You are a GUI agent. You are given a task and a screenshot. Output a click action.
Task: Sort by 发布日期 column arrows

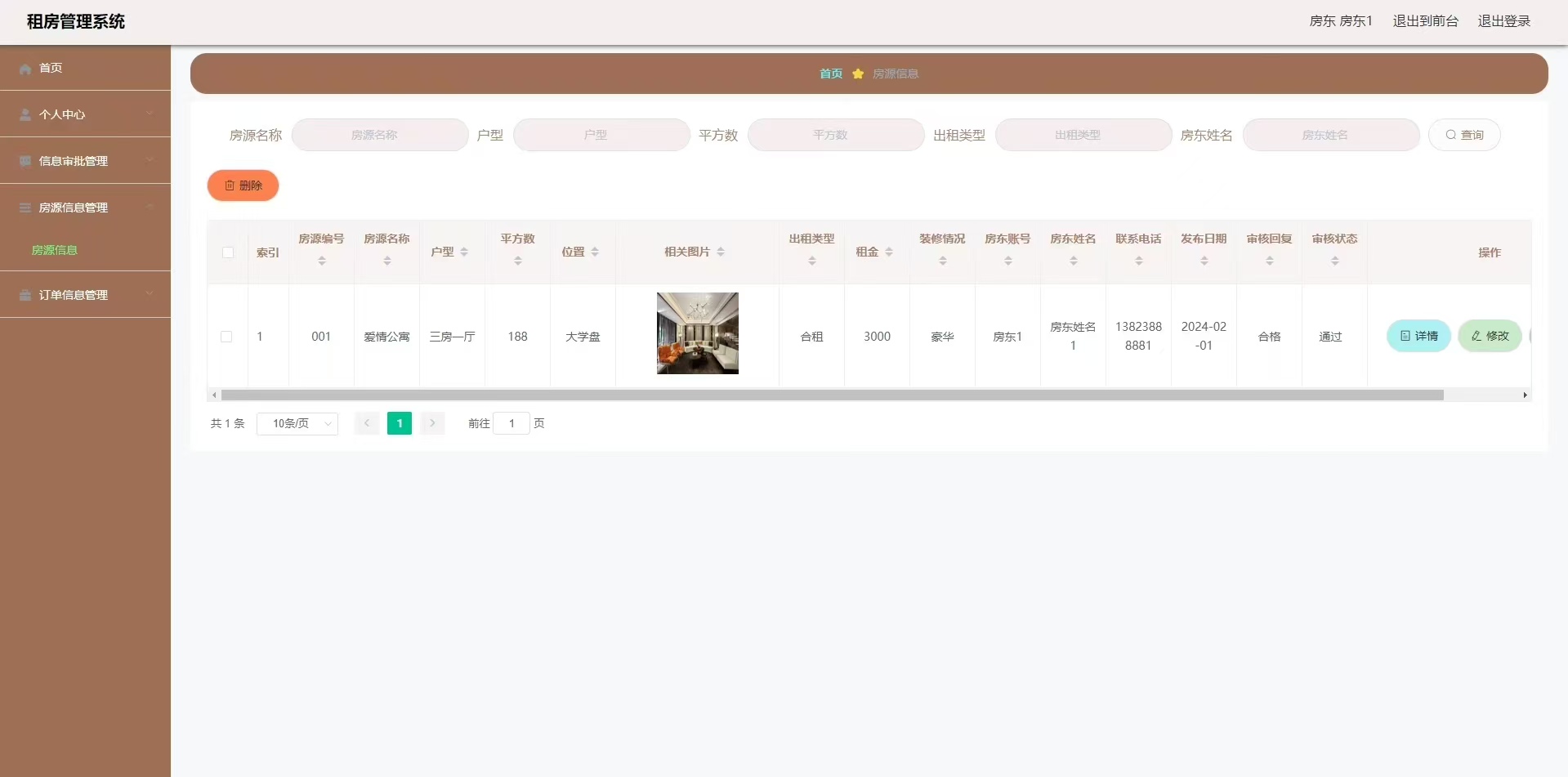(x=1204, y=261)
